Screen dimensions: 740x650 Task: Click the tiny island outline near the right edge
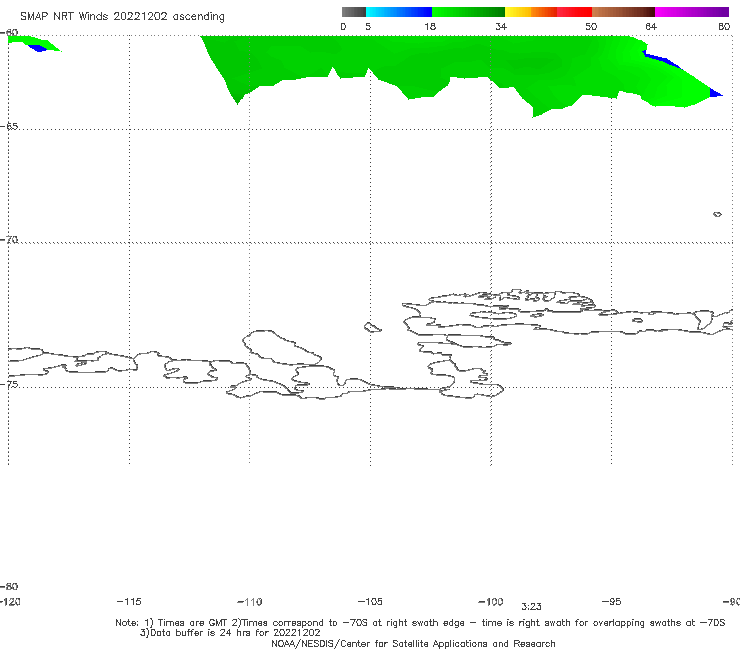[717, 214]
